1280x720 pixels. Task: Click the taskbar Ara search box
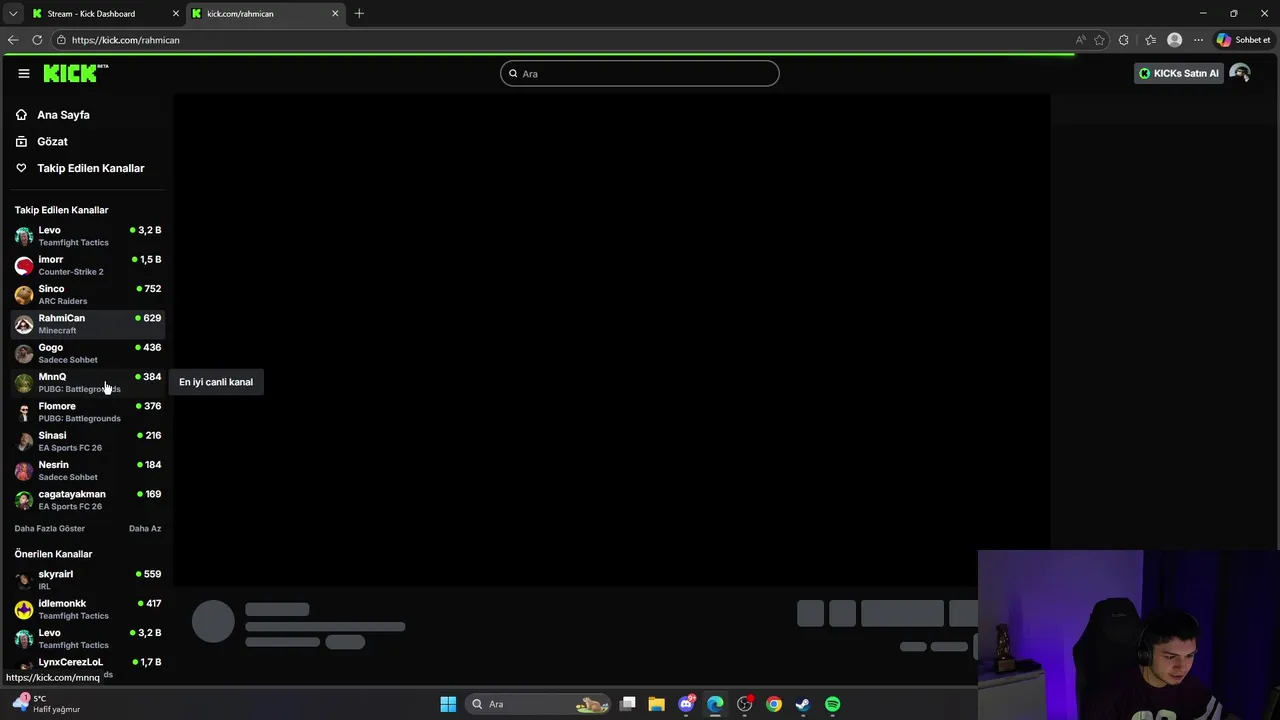[540, 704]
